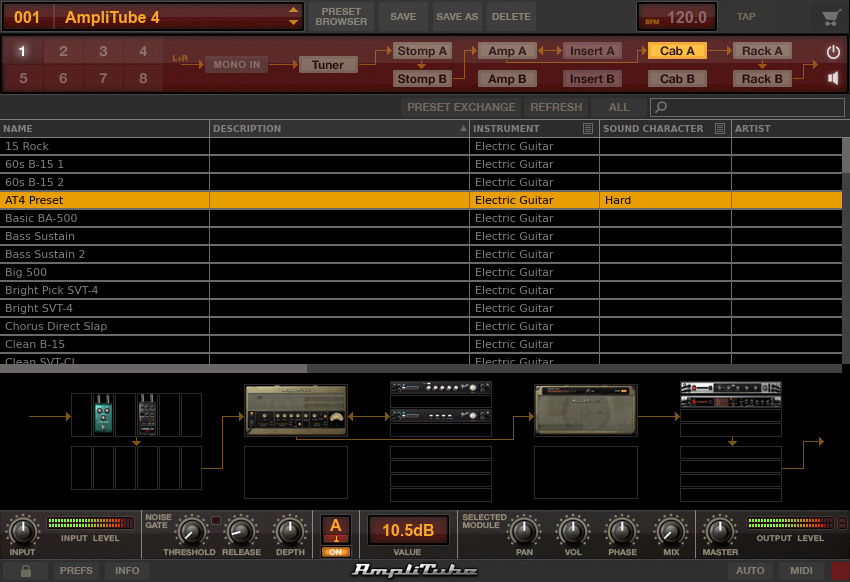
Task: Select the amp head in signal chain
Action: click(x=296, y=410)
